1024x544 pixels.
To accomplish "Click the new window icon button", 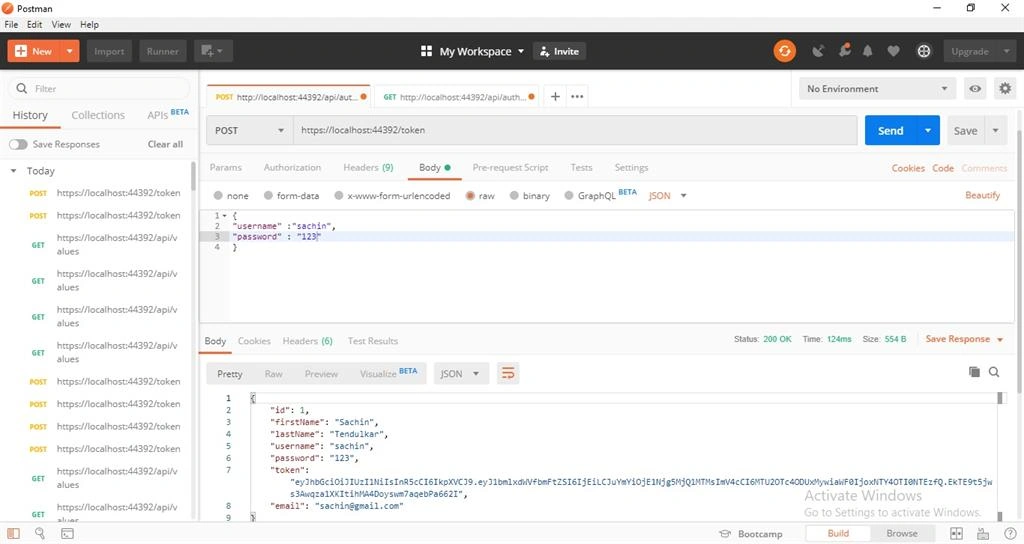I will [213, 51].
